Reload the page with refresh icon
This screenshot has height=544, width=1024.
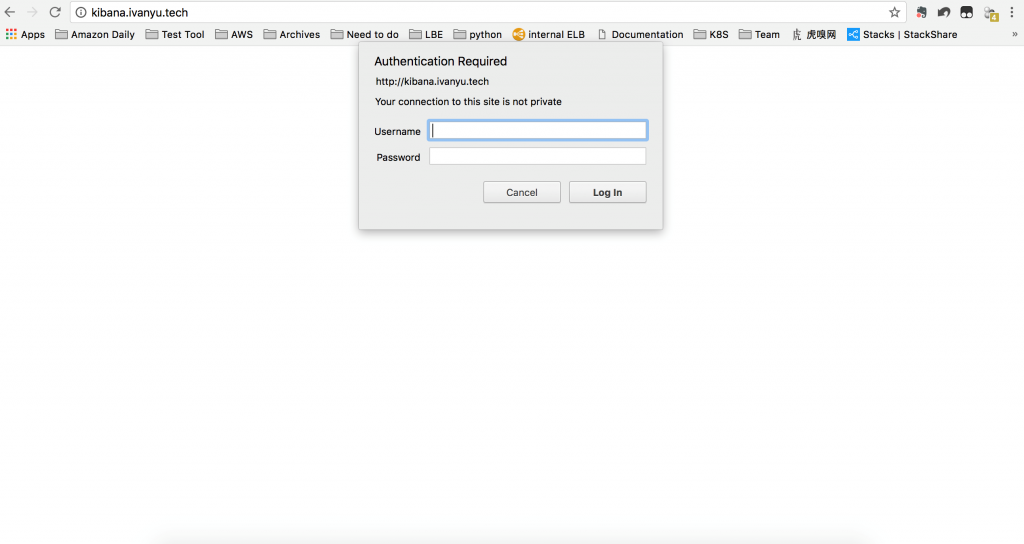tap(55, 13)
